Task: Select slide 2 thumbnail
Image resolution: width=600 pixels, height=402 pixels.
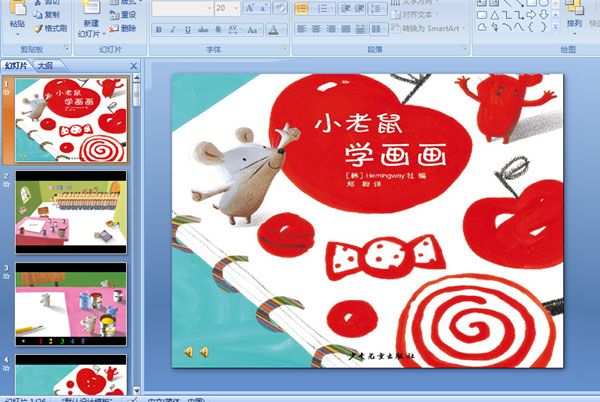Action: pyautogui.click(x=71, y=211)
